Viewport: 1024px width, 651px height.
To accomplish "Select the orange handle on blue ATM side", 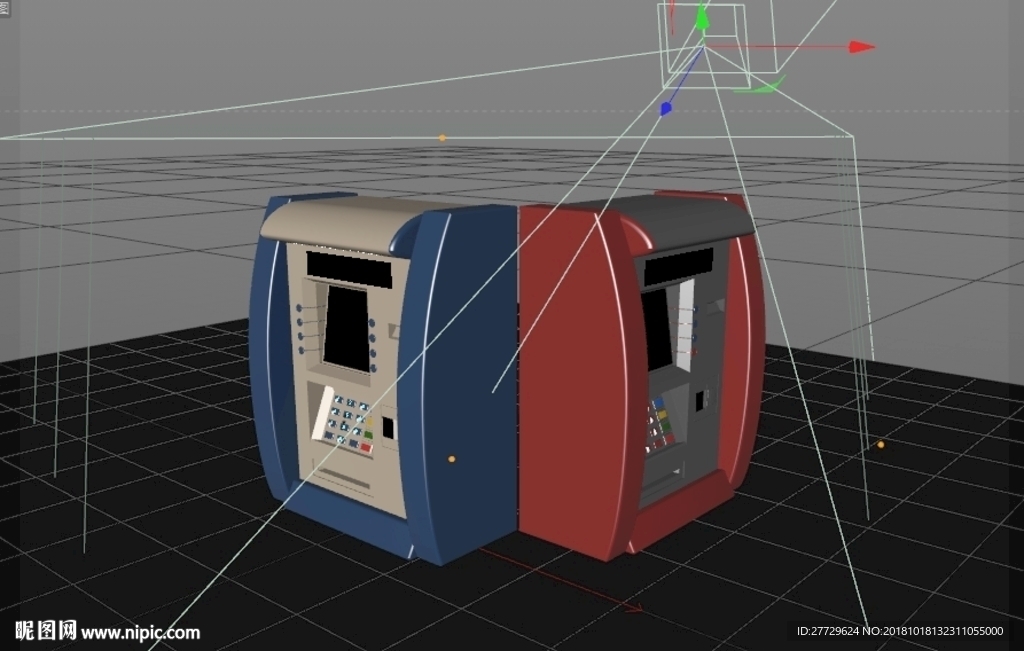I will 451,459.
